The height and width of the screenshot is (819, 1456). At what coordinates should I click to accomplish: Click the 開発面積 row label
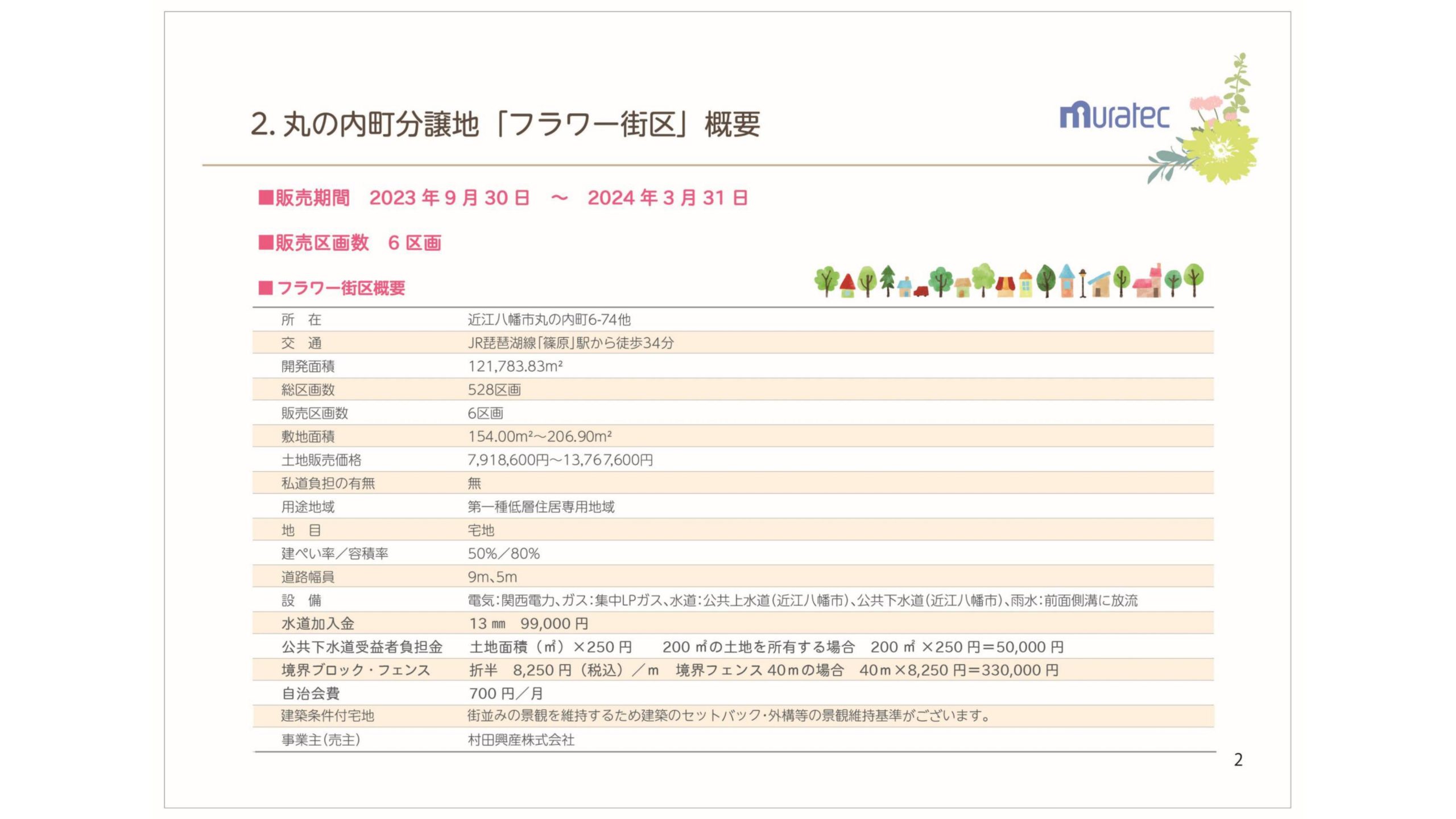pyautogui.click(x=308, y=366)
